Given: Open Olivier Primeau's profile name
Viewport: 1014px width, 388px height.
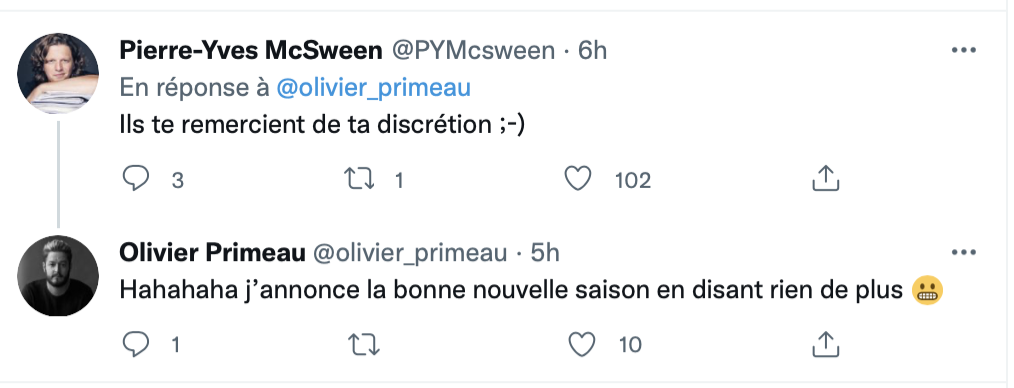Looking at the screenshot, I should point(212,253).
